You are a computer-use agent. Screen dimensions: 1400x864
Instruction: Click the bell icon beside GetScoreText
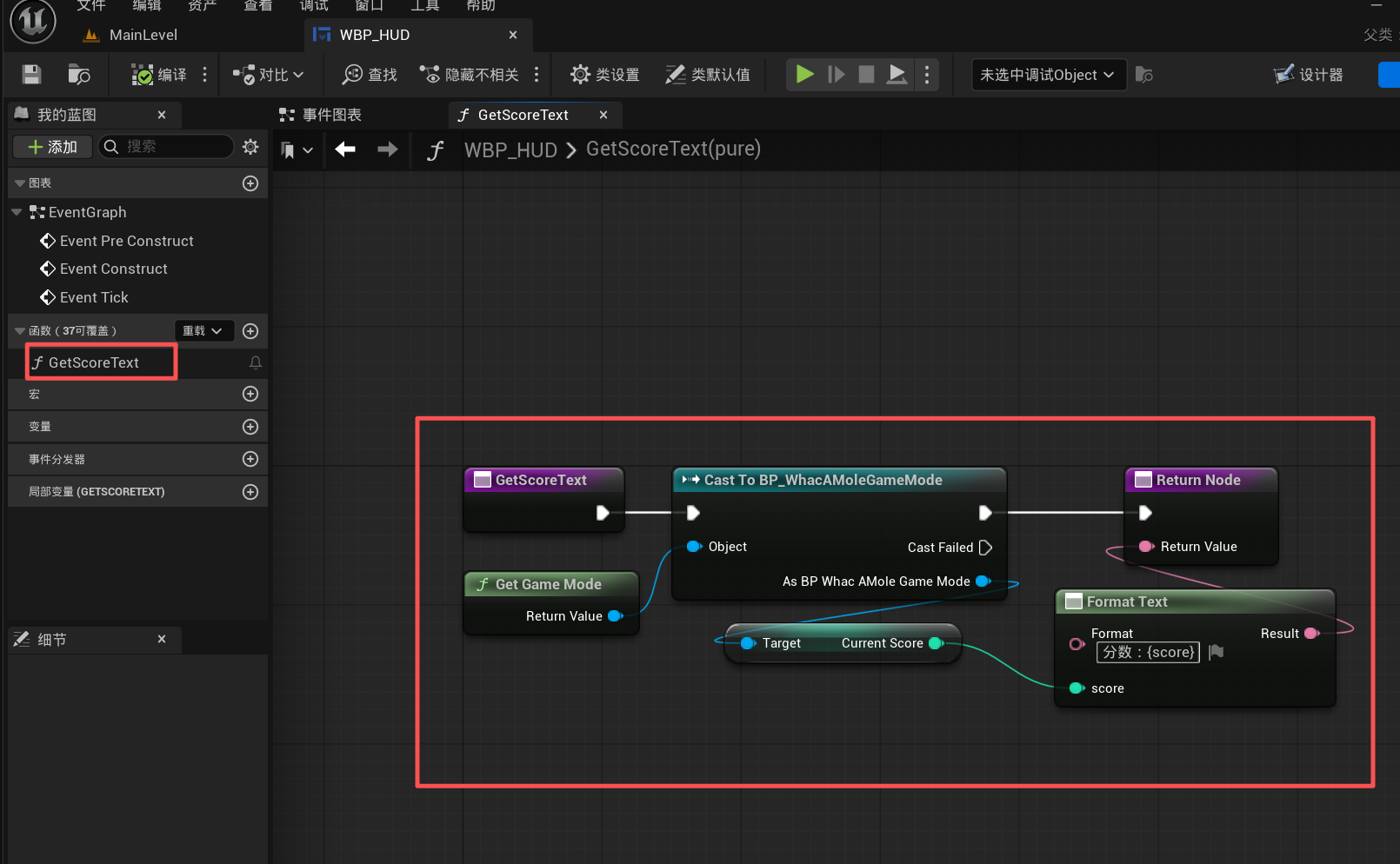tap(256, 362)
